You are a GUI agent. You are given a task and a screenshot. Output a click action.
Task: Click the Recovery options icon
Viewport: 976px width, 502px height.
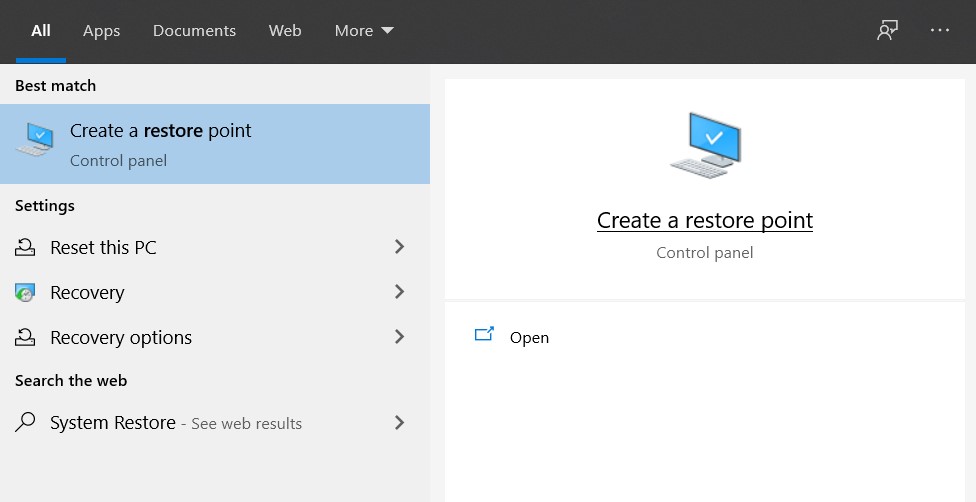click(25, 338)
